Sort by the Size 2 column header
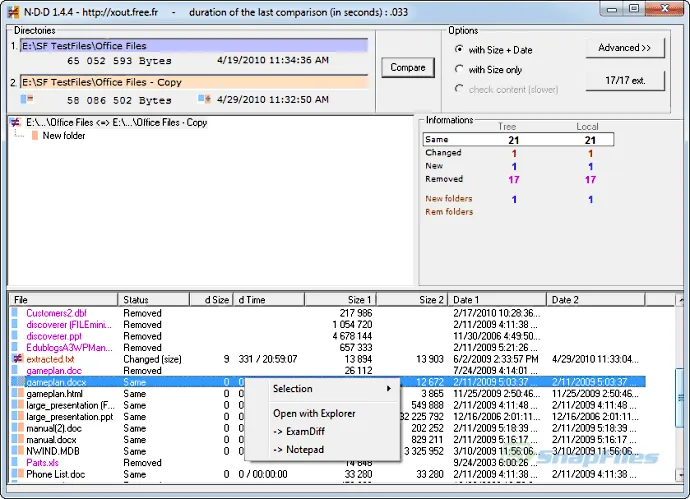Screen dimensions: 690x499 pos(412,300)
